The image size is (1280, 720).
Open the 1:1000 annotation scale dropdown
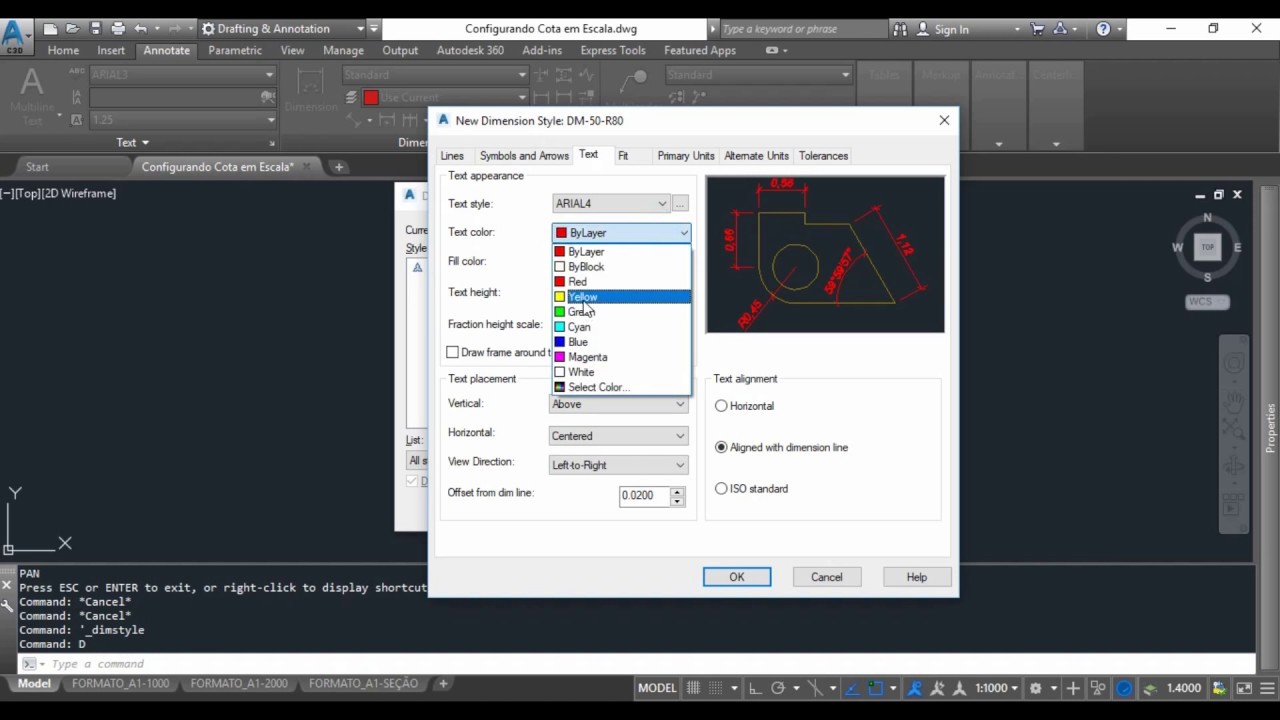[x=998, y=688]
